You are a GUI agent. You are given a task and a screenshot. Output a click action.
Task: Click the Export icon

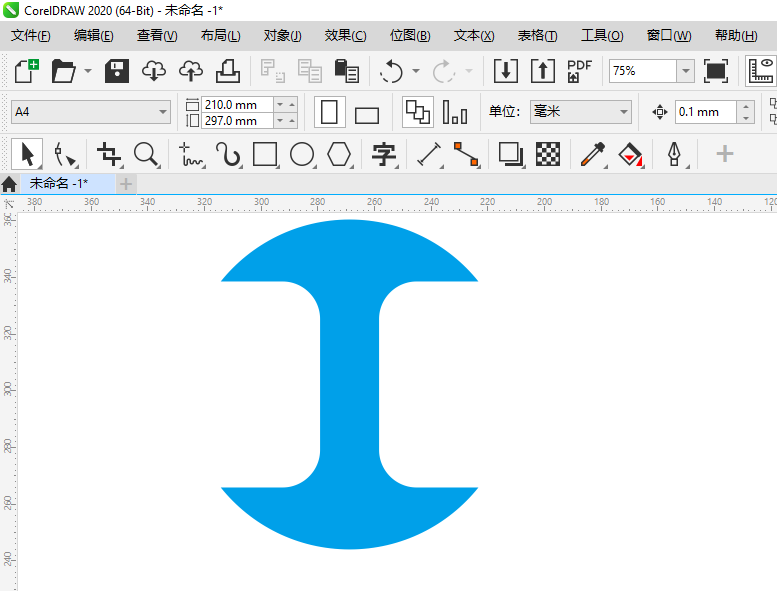point(543,71)
